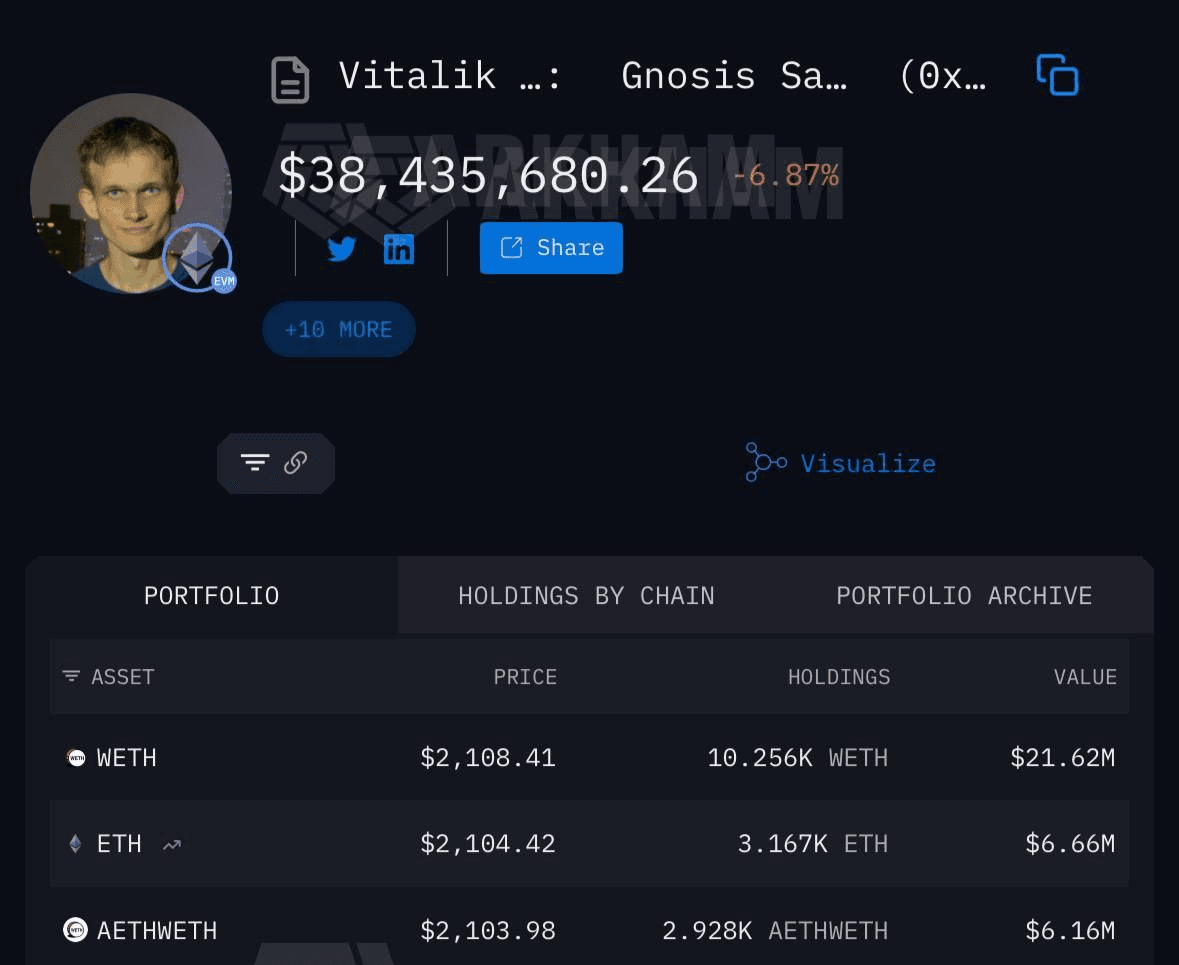
Task: Open the PORTFOLIO ARCHIVE tab
Action: point(964,596)
